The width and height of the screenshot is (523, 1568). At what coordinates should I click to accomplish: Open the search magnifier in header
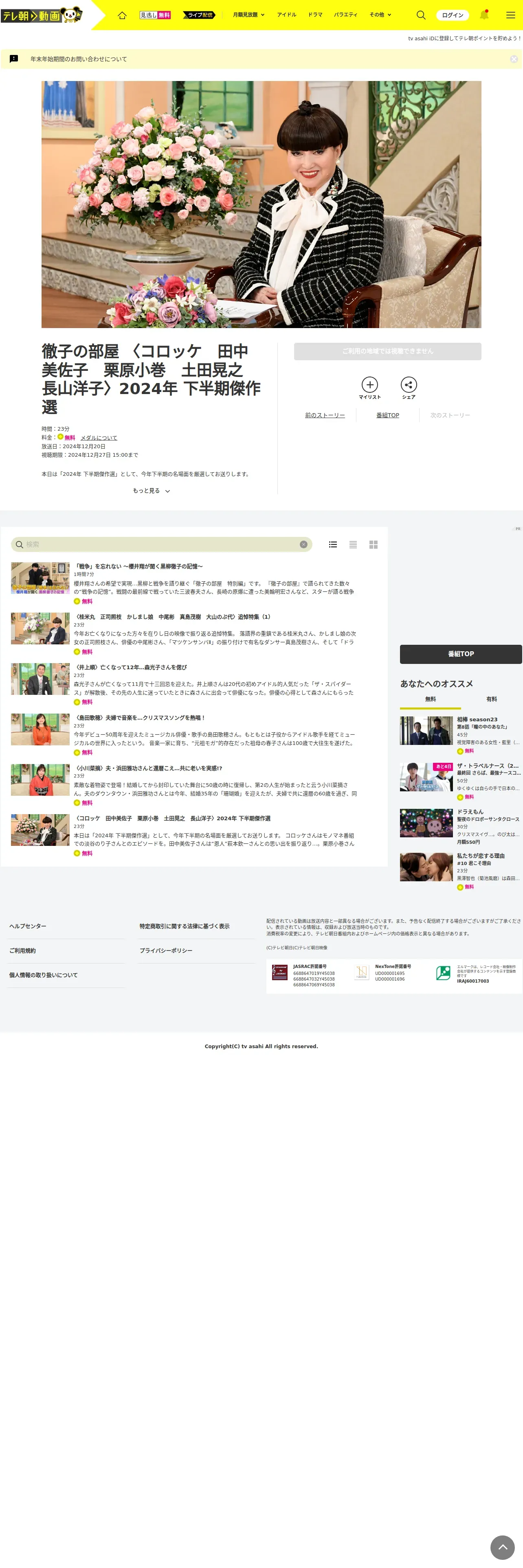click(x=421, y=15)
